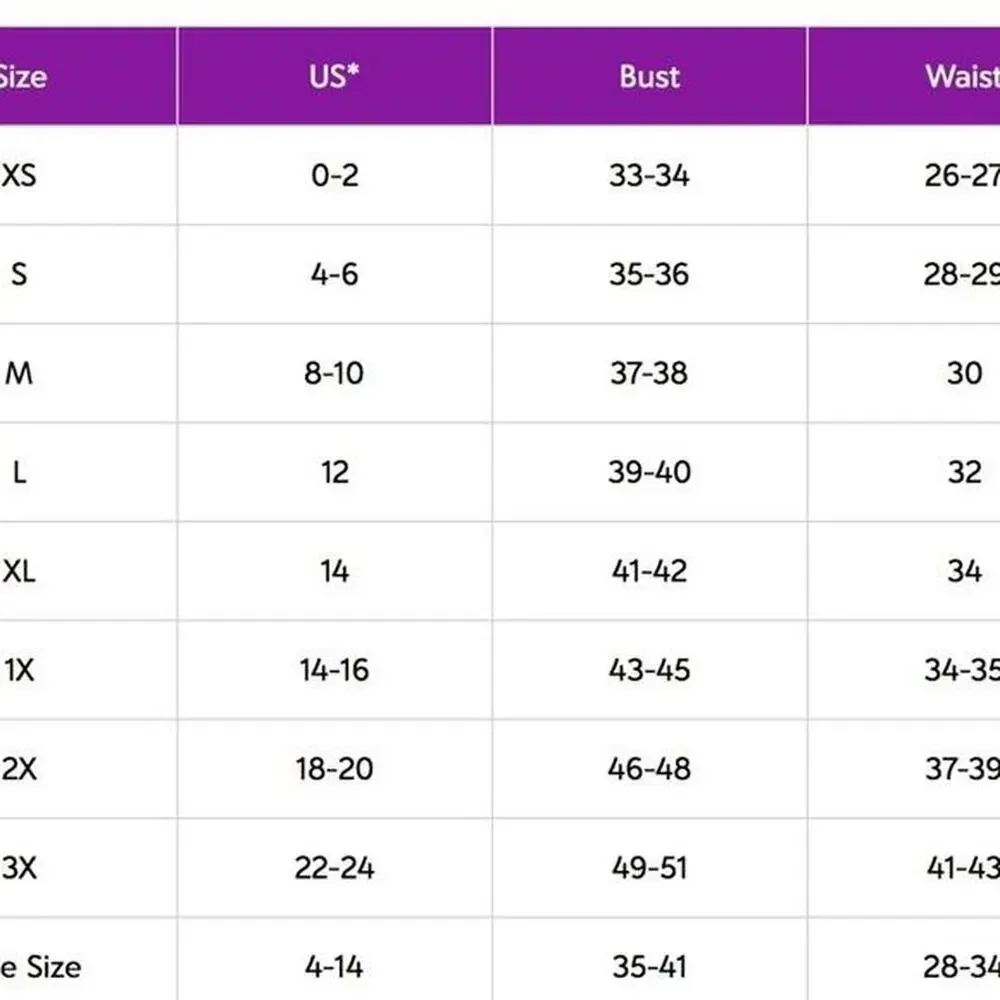Select the XL size row label
This screenshot has height=1000, width=1000.
point(19,571)
